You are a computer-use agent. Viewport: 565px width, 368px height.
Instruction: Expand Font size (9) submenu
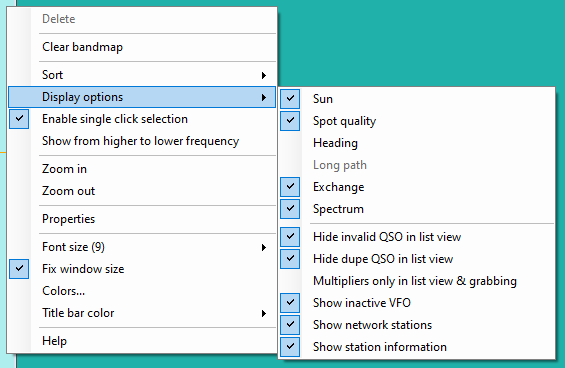tap(142, 247)
